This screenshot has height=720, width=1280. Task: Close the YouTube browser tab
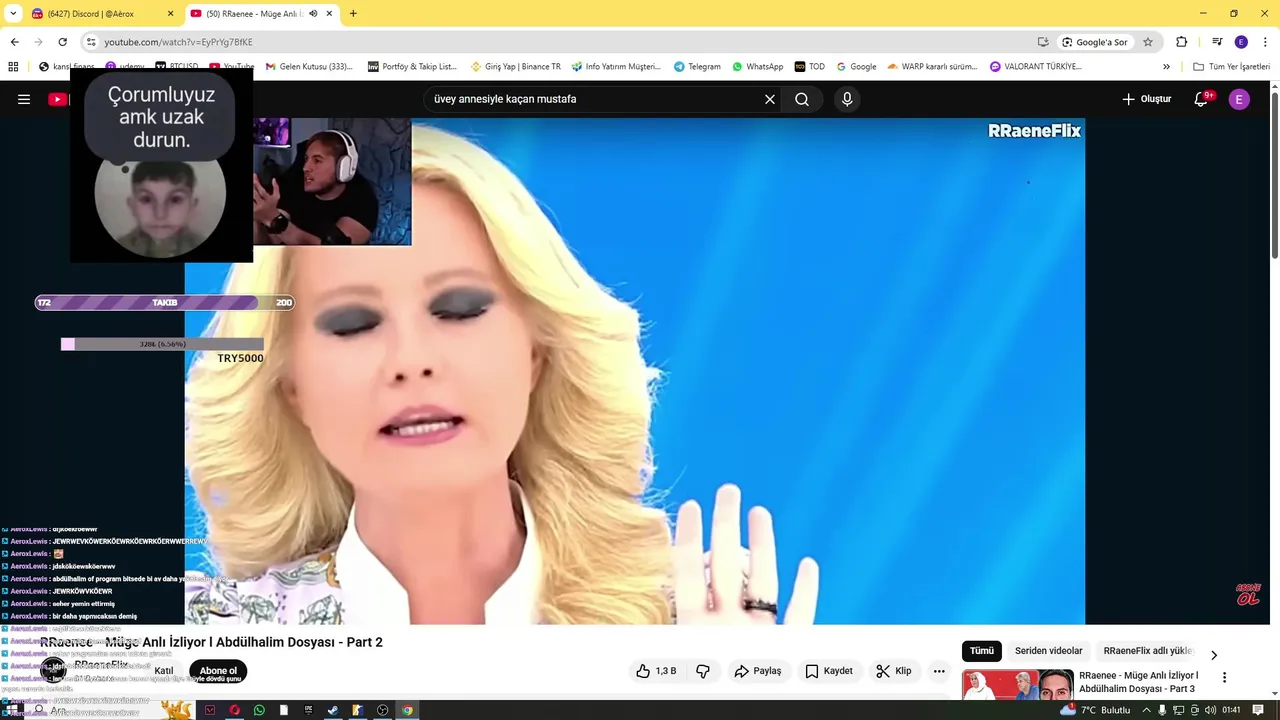[329, 14]
